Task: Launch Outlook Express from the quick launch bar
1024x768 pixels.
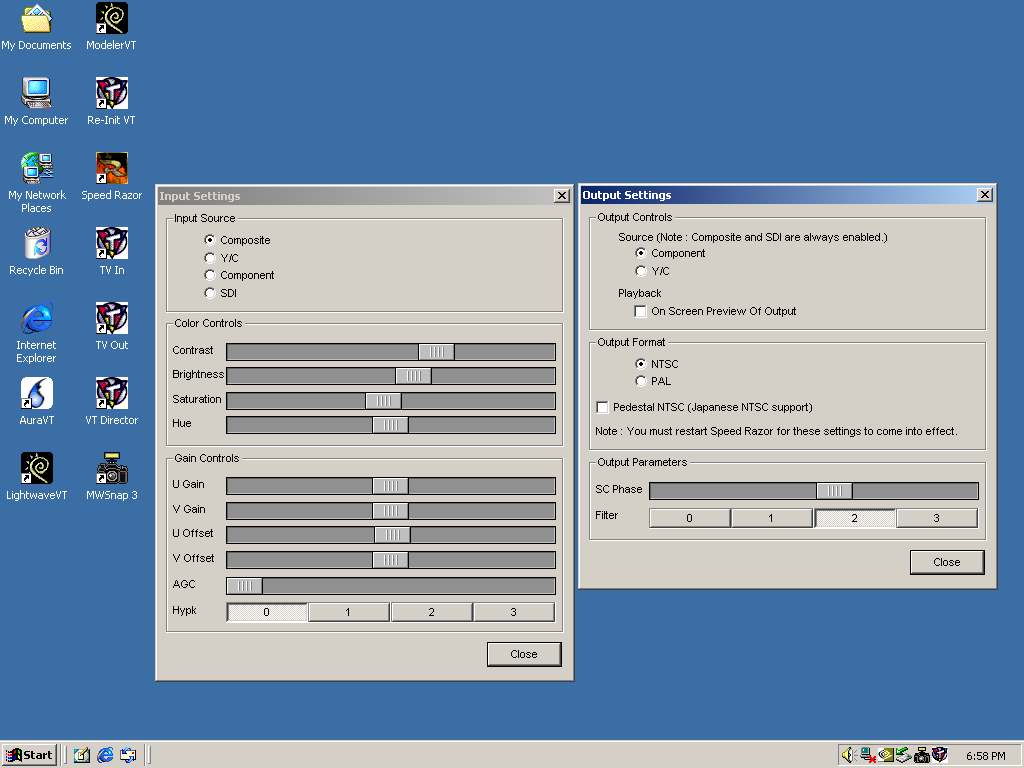Action: point(128,756)
